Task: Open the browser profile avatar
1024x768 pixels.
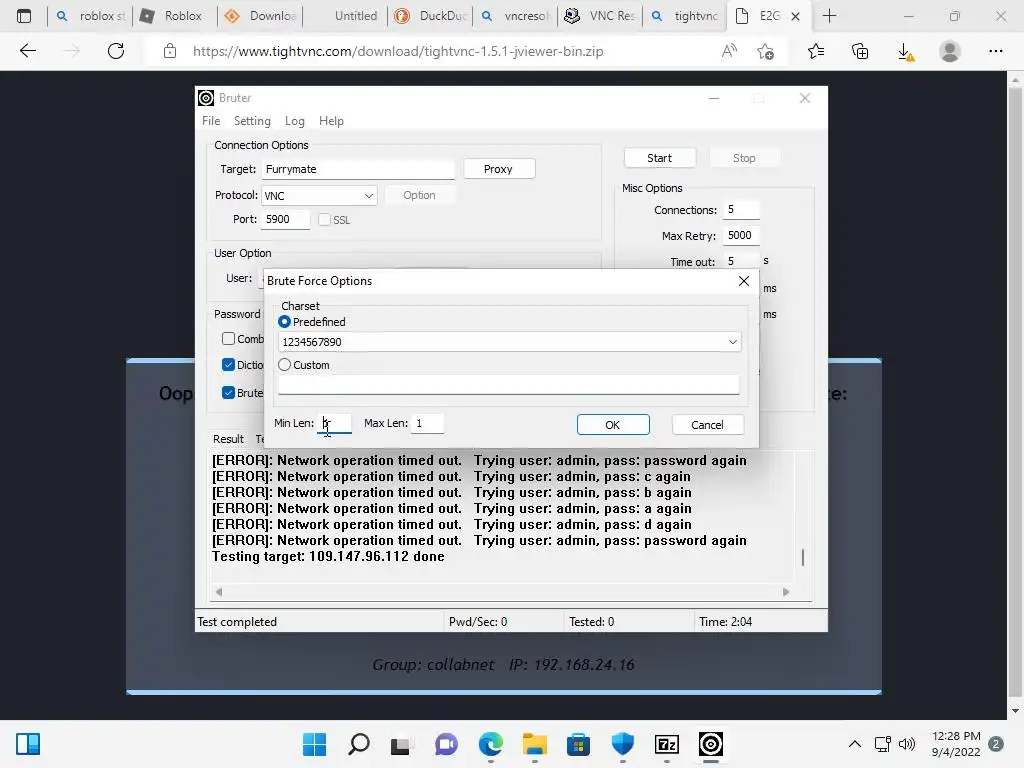Action: click(950, 51)
